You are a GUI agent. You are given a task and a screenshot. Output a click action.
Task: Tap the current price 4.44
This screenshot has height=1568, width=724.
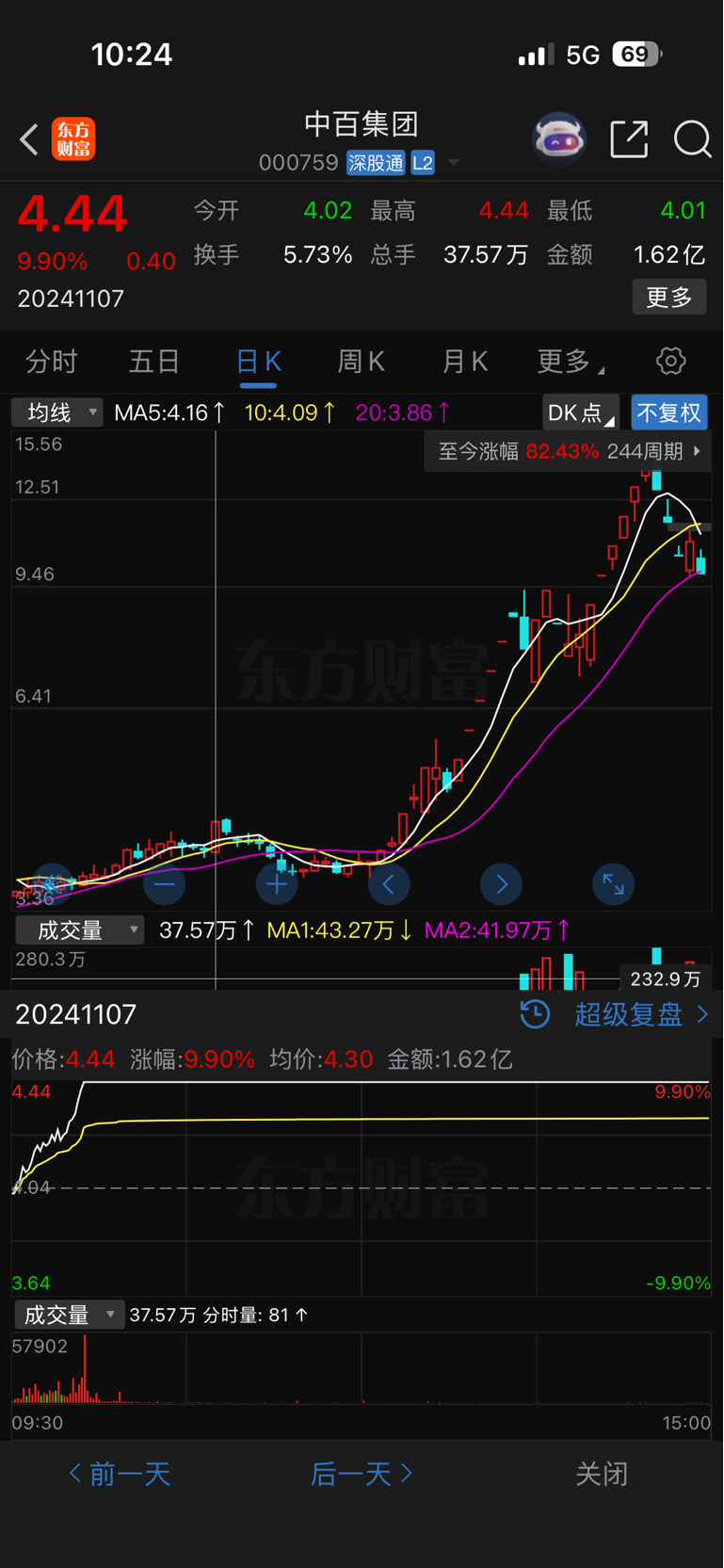tap(72, 214)
